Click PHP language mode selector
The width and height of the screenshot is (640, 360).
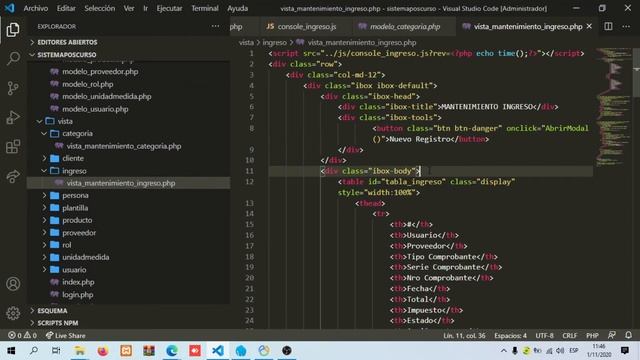[x=592, y=336]
